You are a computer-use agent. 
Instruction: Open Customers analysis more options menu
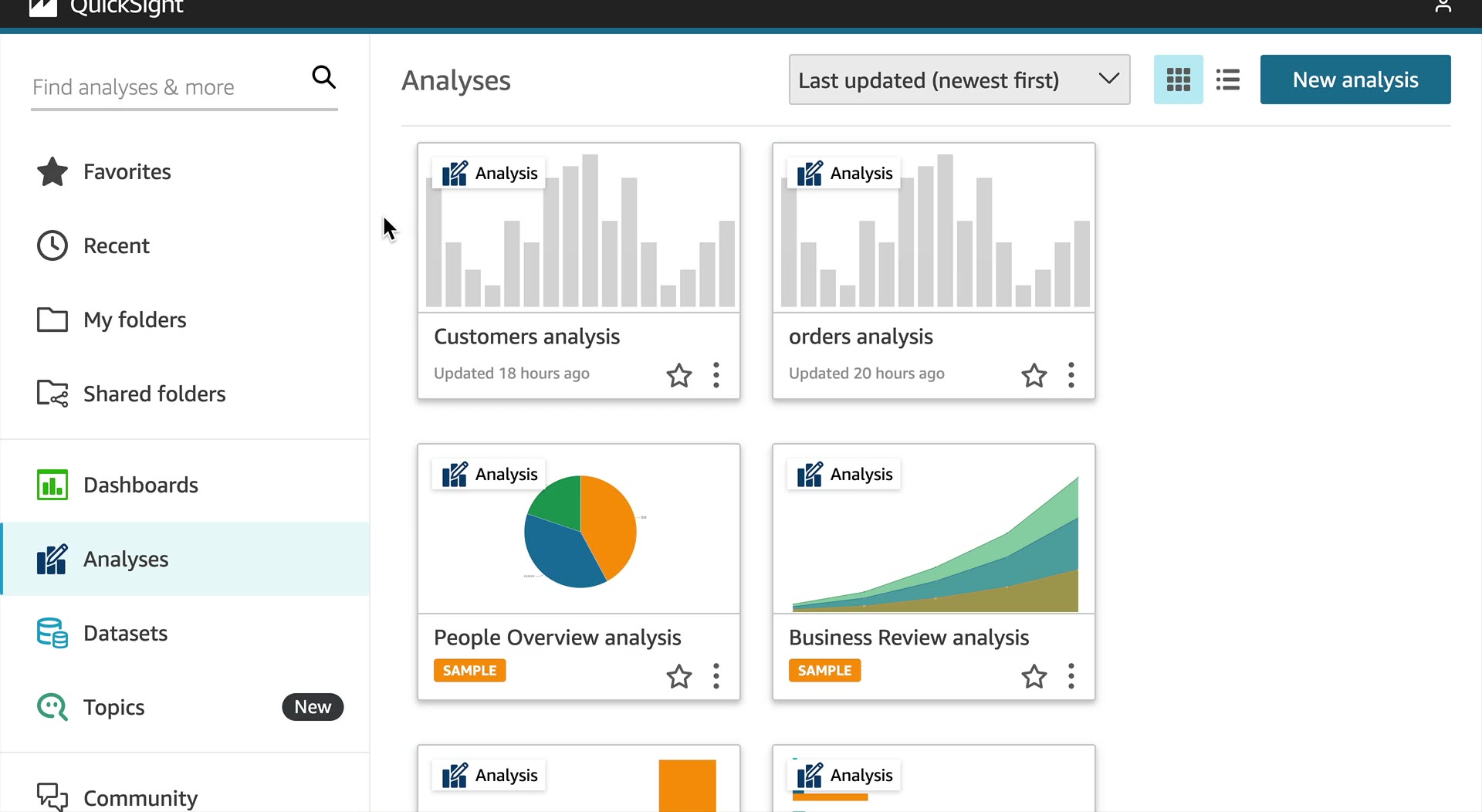click(716, 375)
